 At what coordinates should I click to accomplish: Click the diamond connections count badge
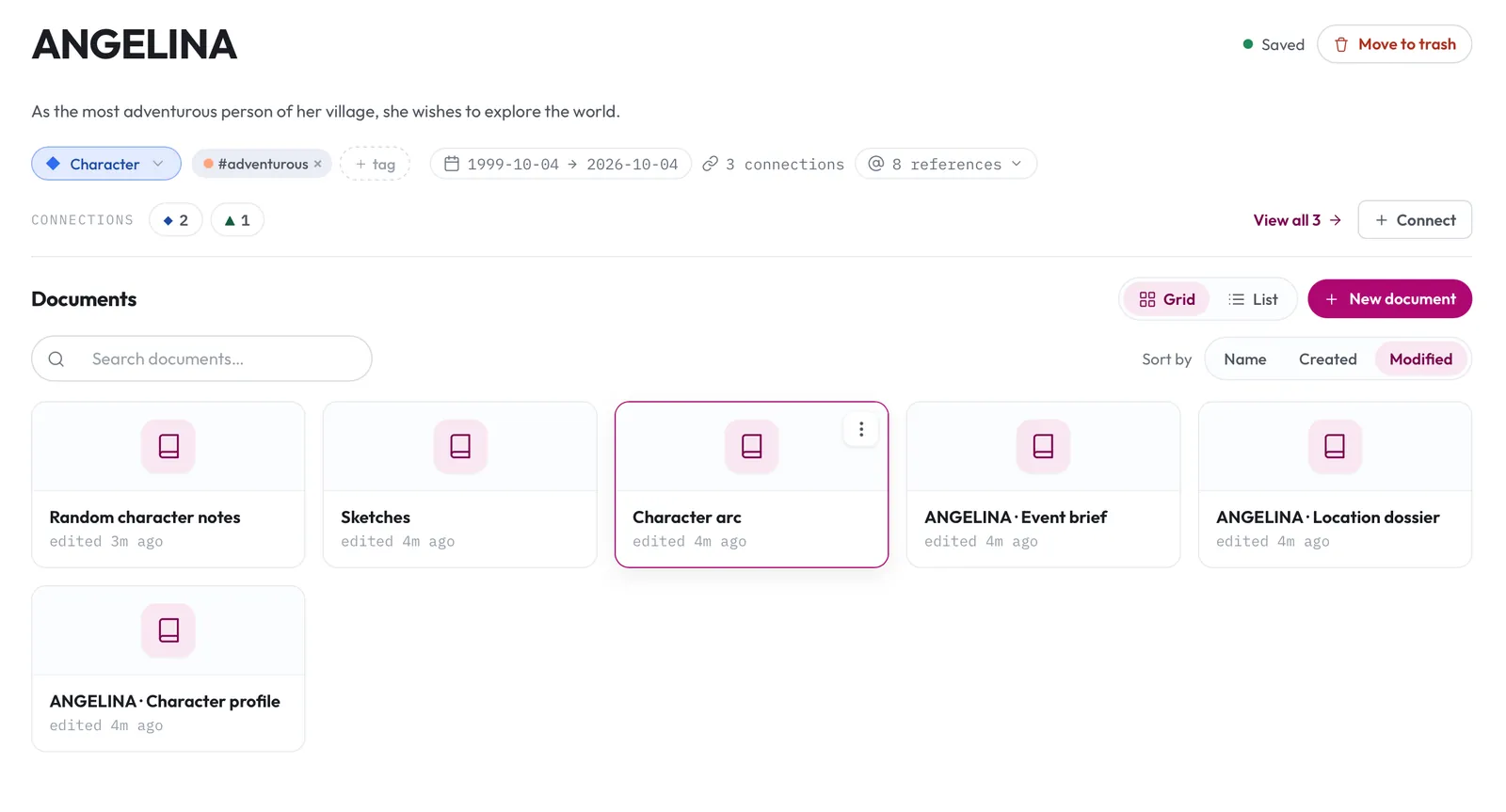(176, 220)
